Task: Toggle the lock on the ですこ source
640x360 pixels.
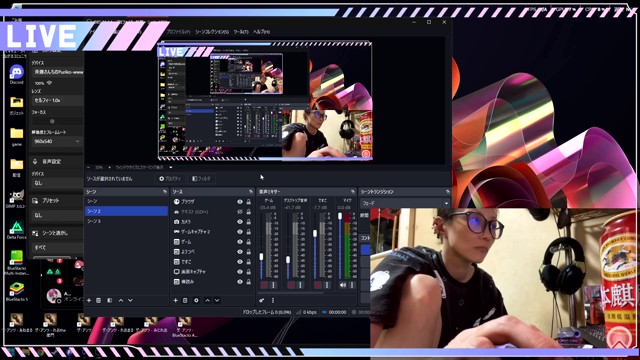Action: [x=248, y=262]
